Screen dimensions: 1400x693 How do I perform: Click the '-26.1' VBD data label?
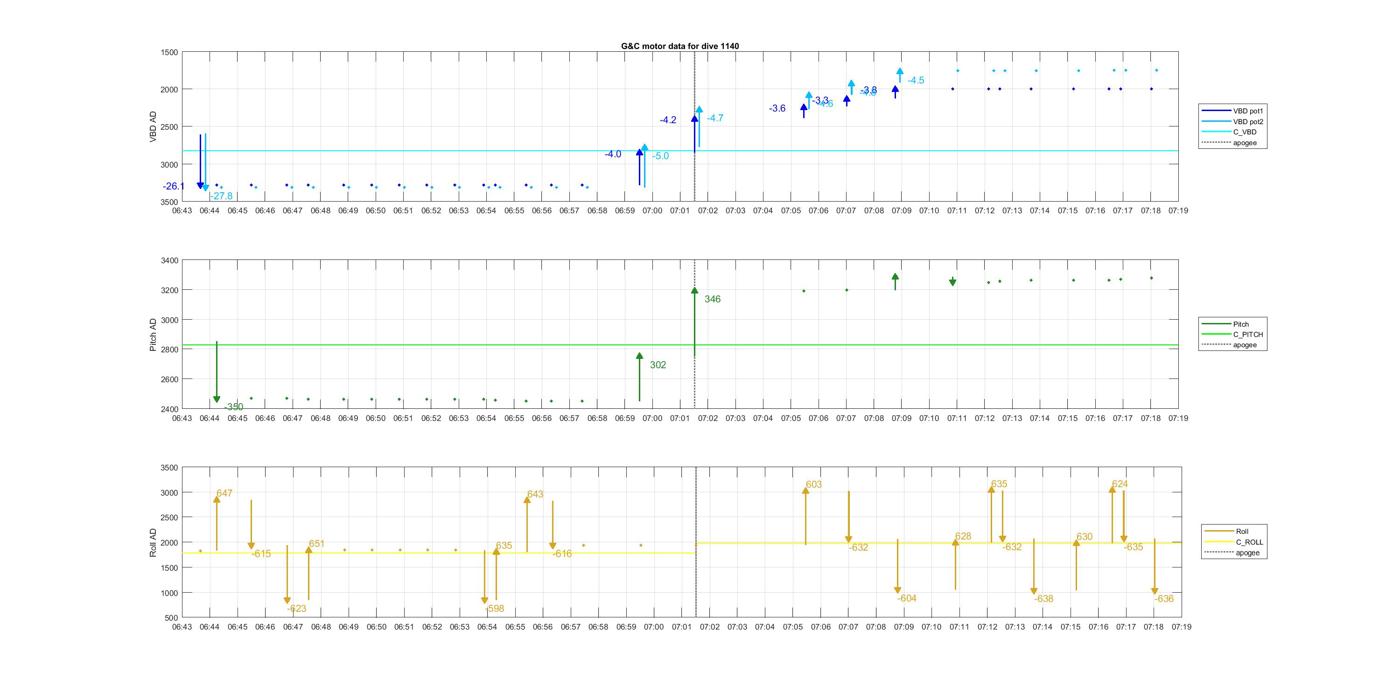(x=174, y=186)
